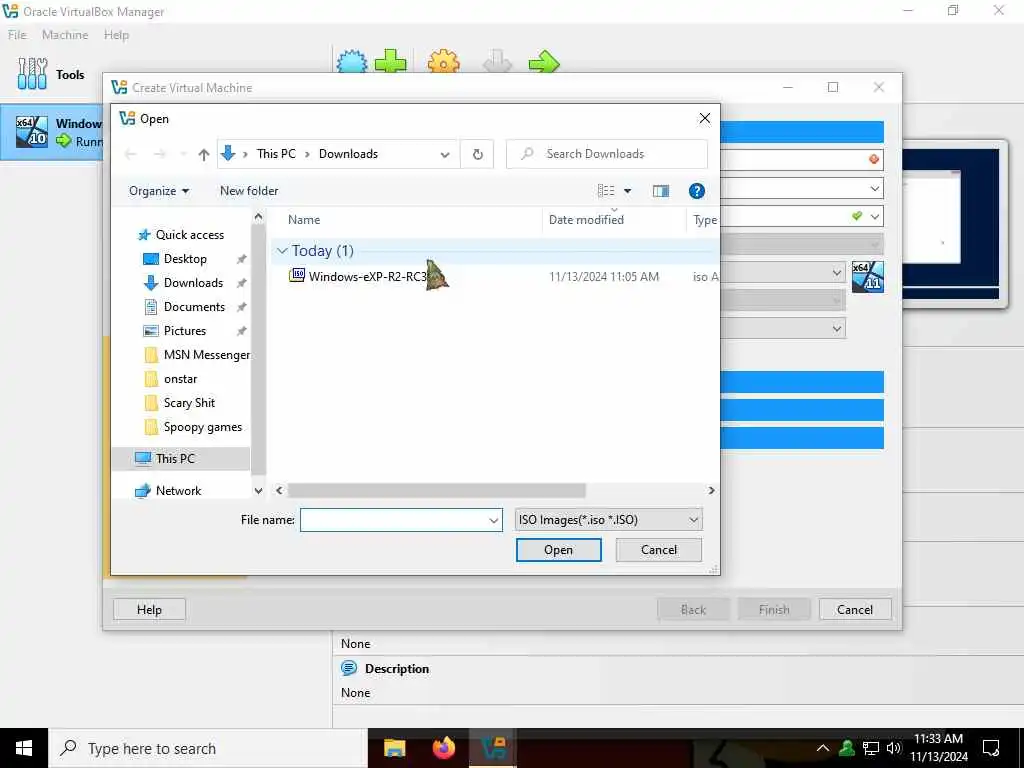Screen dimensions: 1024x768
Task: Click the green Start arrow icon in VirtualBox toolbar
Action: pos(544,63)
